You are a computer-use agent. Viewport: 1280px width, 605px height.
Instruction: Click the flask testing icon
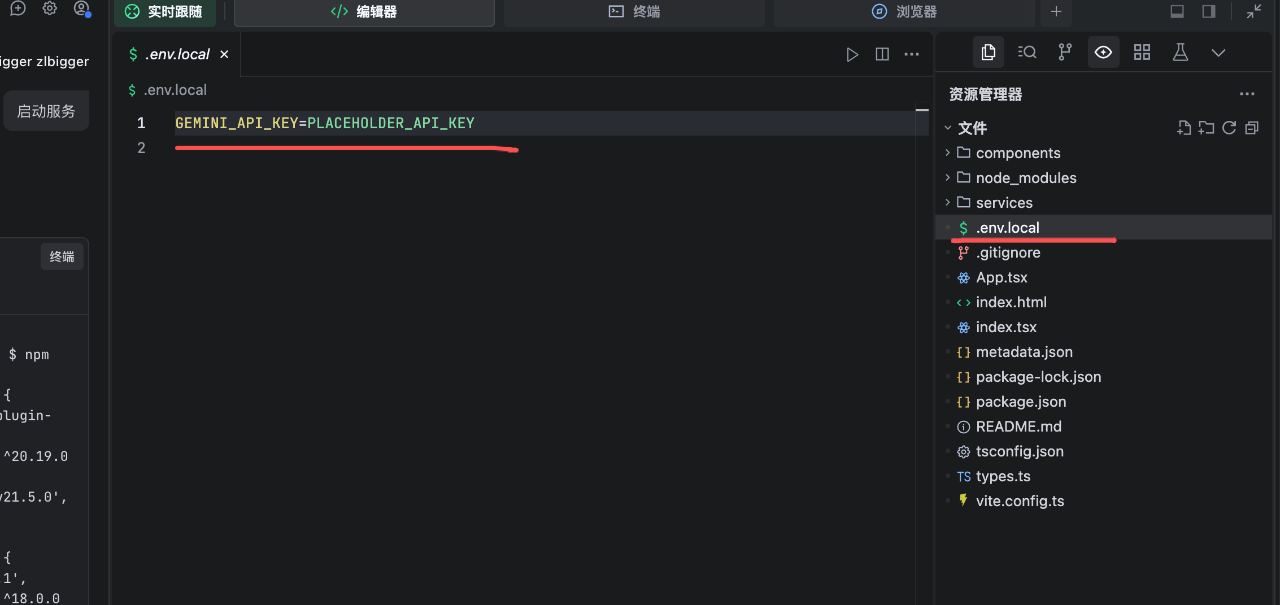pyautogui.click(x=1180, y=52)
